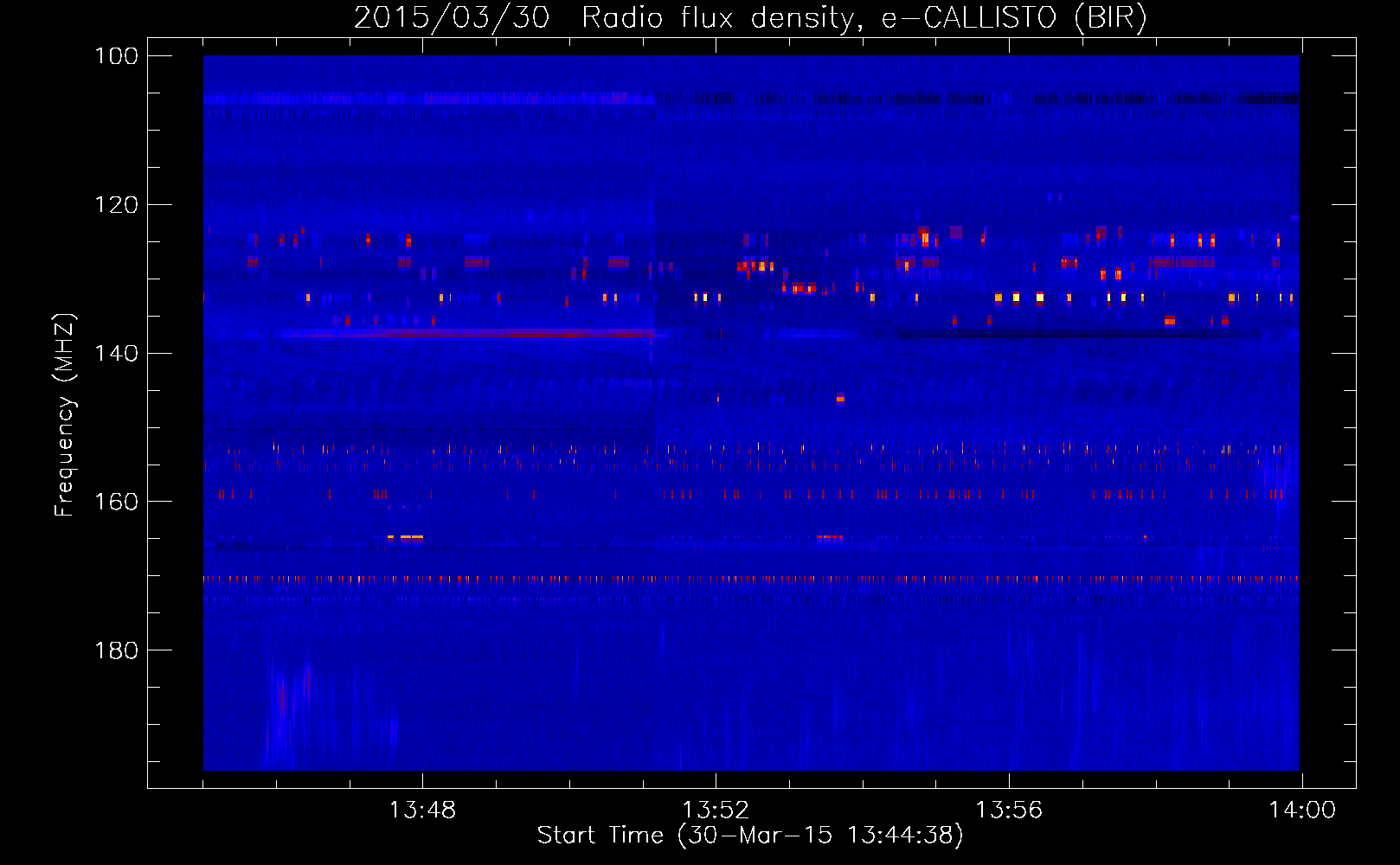The width and height of the screenshot is (1400, 865).
Task: Click the dark horizontal band near 138 MHz after 13:54
Action: pyautogui.click(x=1077, y=333)
